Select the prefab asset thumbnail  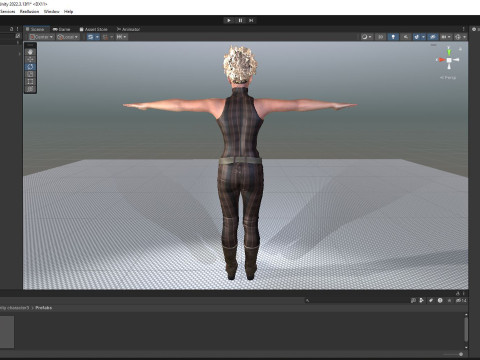pyautogui.click(x=7, y=332)
